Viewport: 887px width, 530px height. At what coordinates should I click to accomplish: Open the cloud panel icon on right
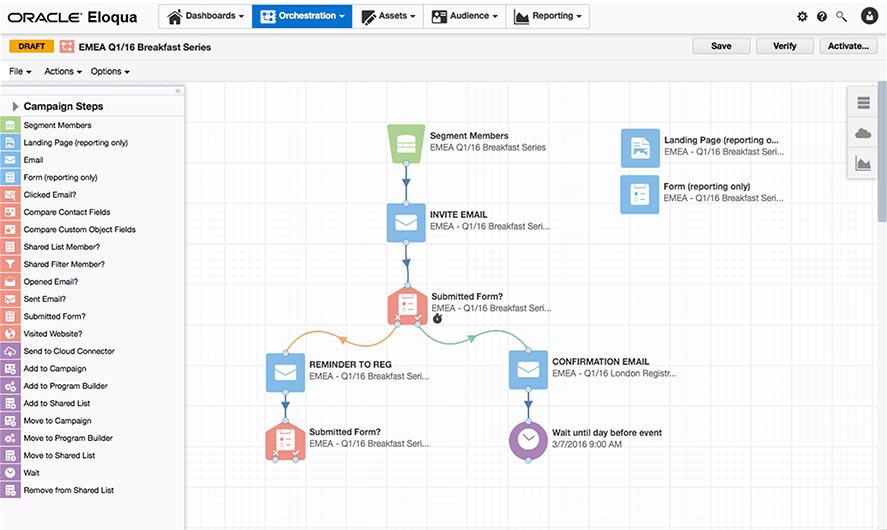coord(863,133)
